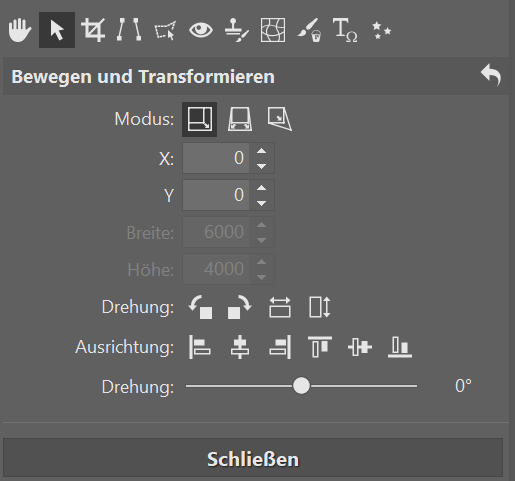This screenshot has width=515, height=481.
Task: Switch Modus to perspective transform
Action: pos(240,119)
